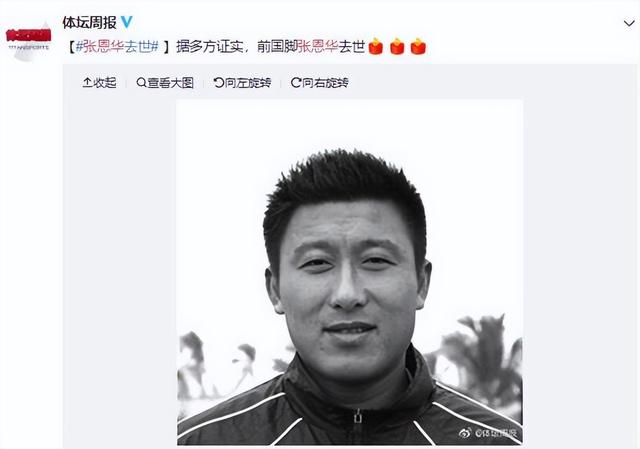Open the post options chevron dropdown
Image resolution: width=640 pixels, height=449 pixels.
(x=629, y=24)
